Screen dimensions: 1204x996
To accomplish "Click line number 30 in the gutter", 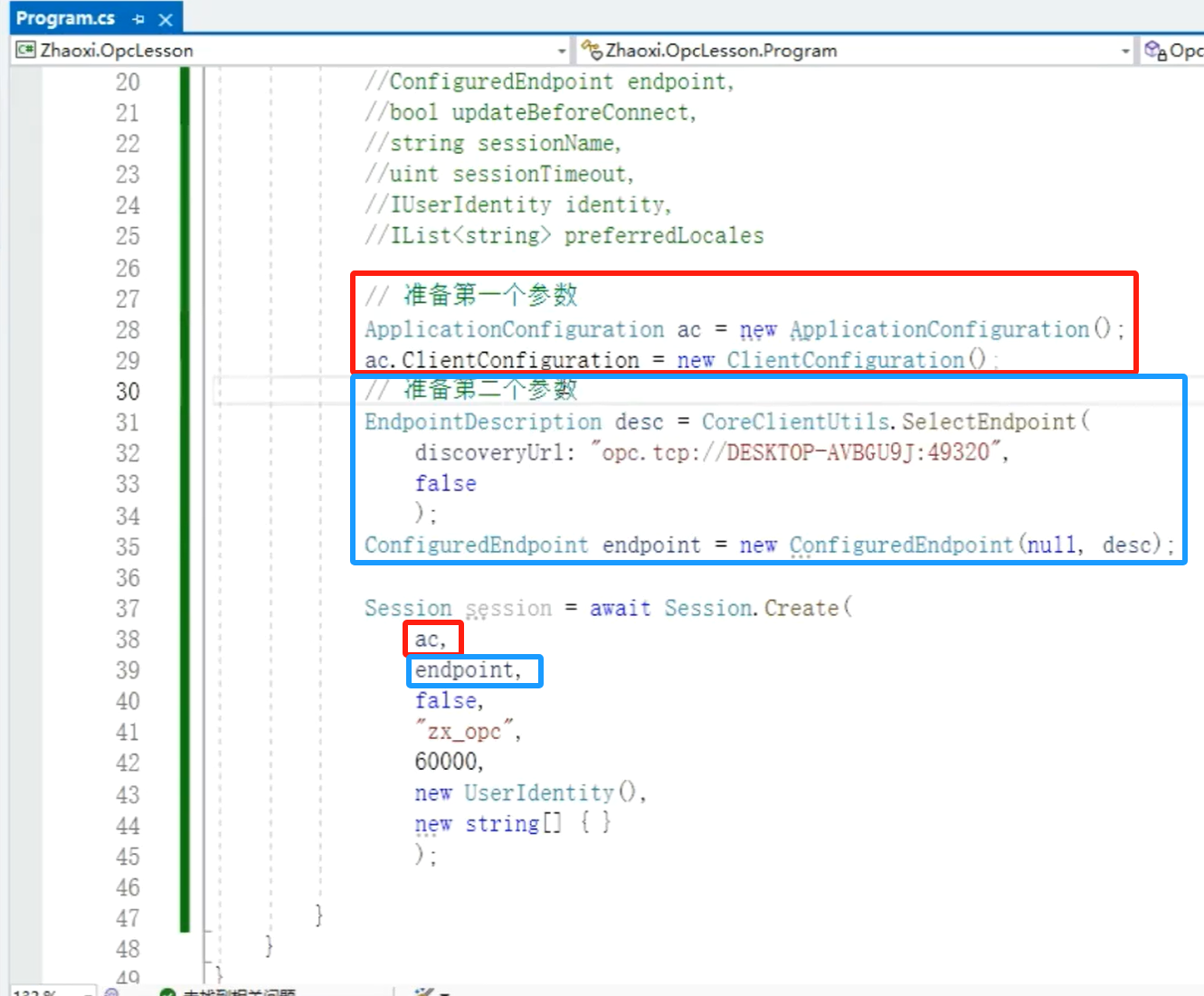I will tap(128, 392).
